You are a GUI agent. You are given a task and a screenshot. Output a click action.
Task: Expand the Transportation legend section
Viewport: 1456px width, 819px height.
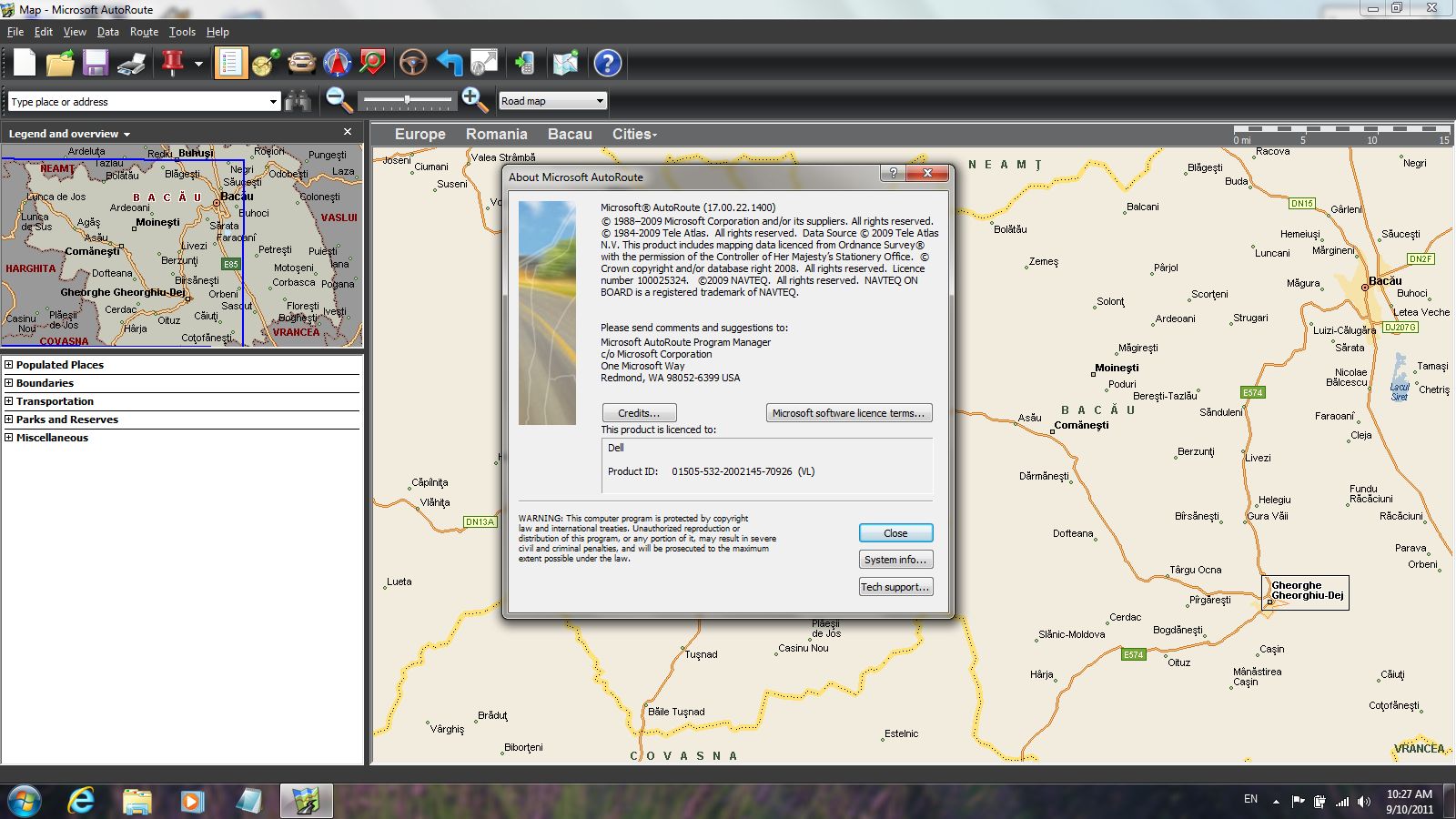9,400
